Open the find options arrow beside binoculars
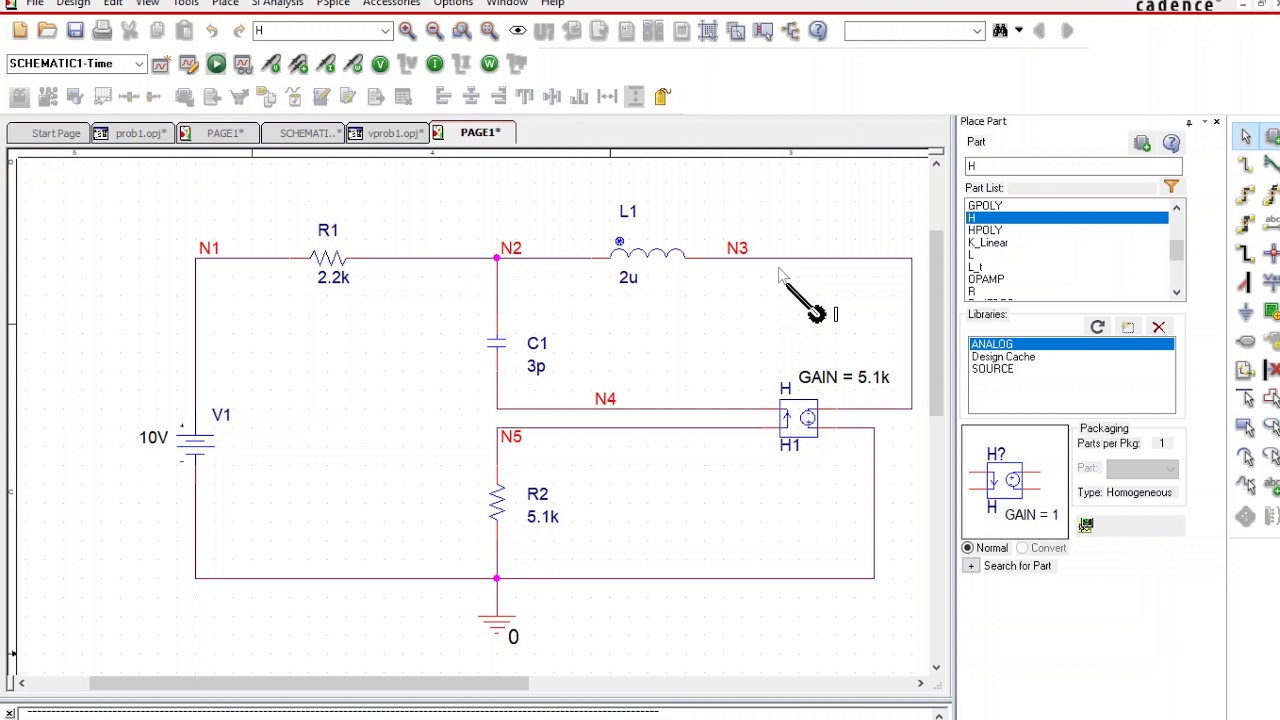1280x720 pixels. point(1018,31)
